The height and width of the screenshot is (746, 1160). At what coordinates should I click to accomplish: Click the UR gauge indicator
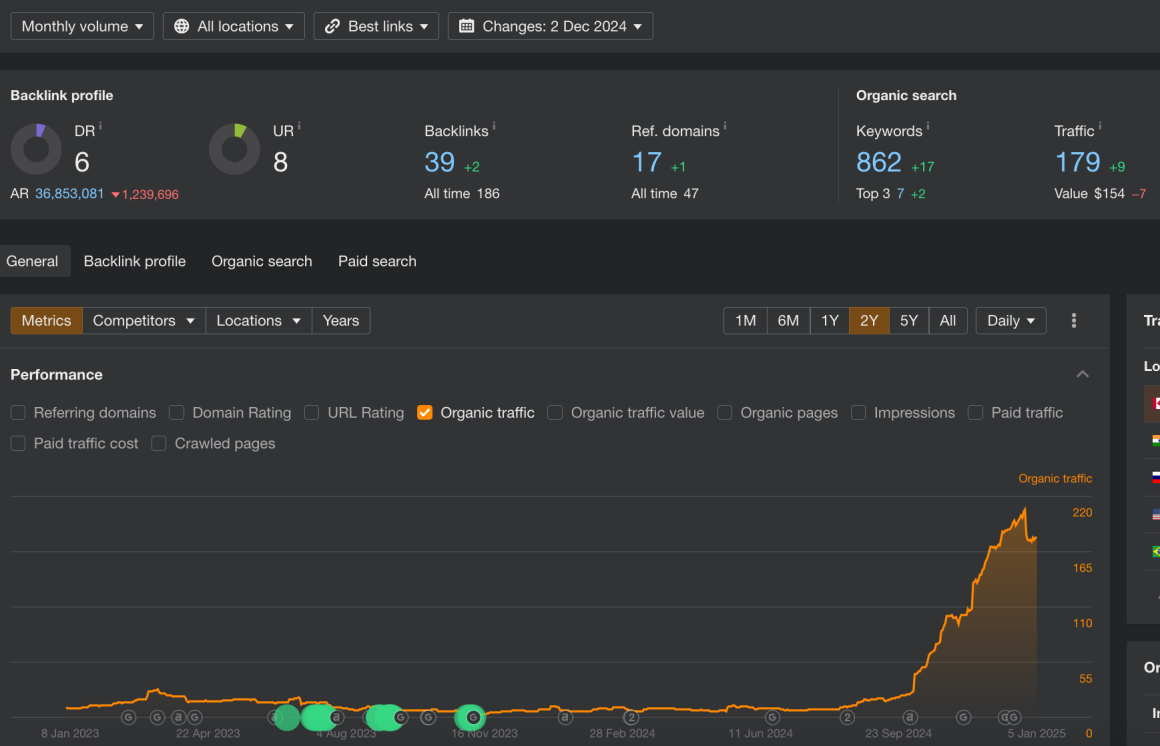(x=234, y=148)
